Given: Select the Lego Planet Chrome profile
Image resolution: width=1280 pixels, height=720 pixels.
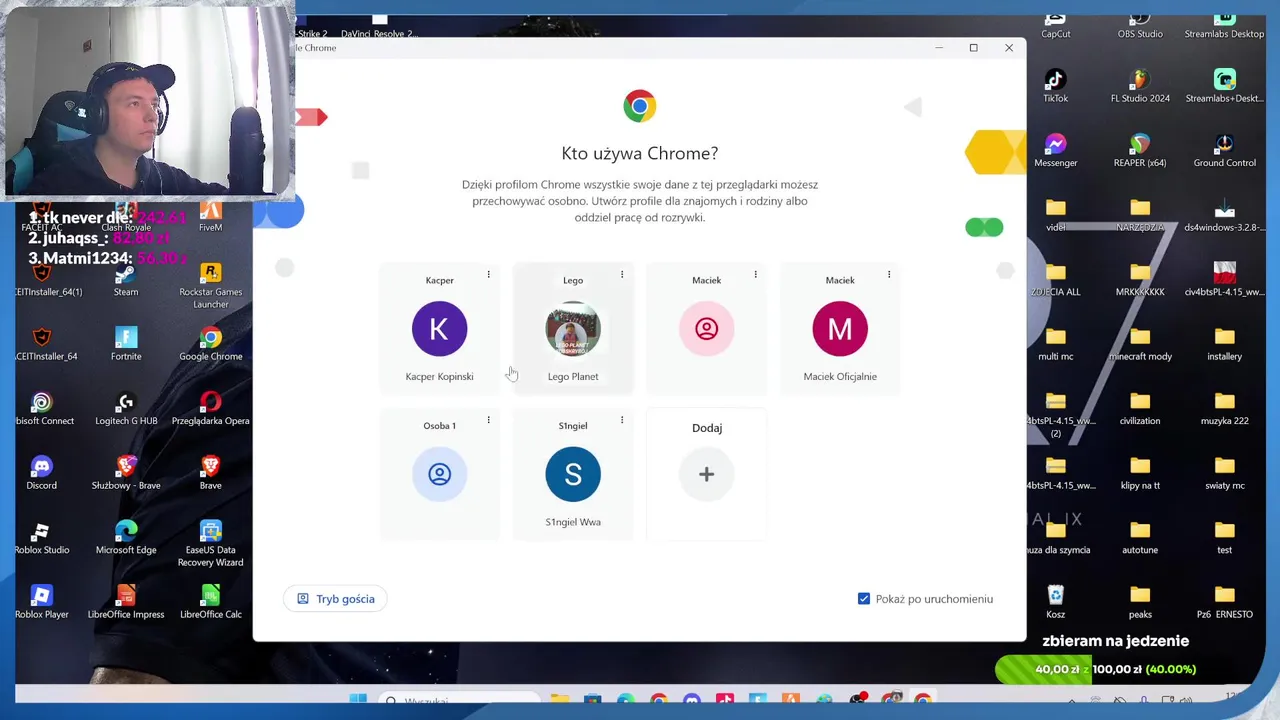Looking at the screenshot, I should 573,329.
